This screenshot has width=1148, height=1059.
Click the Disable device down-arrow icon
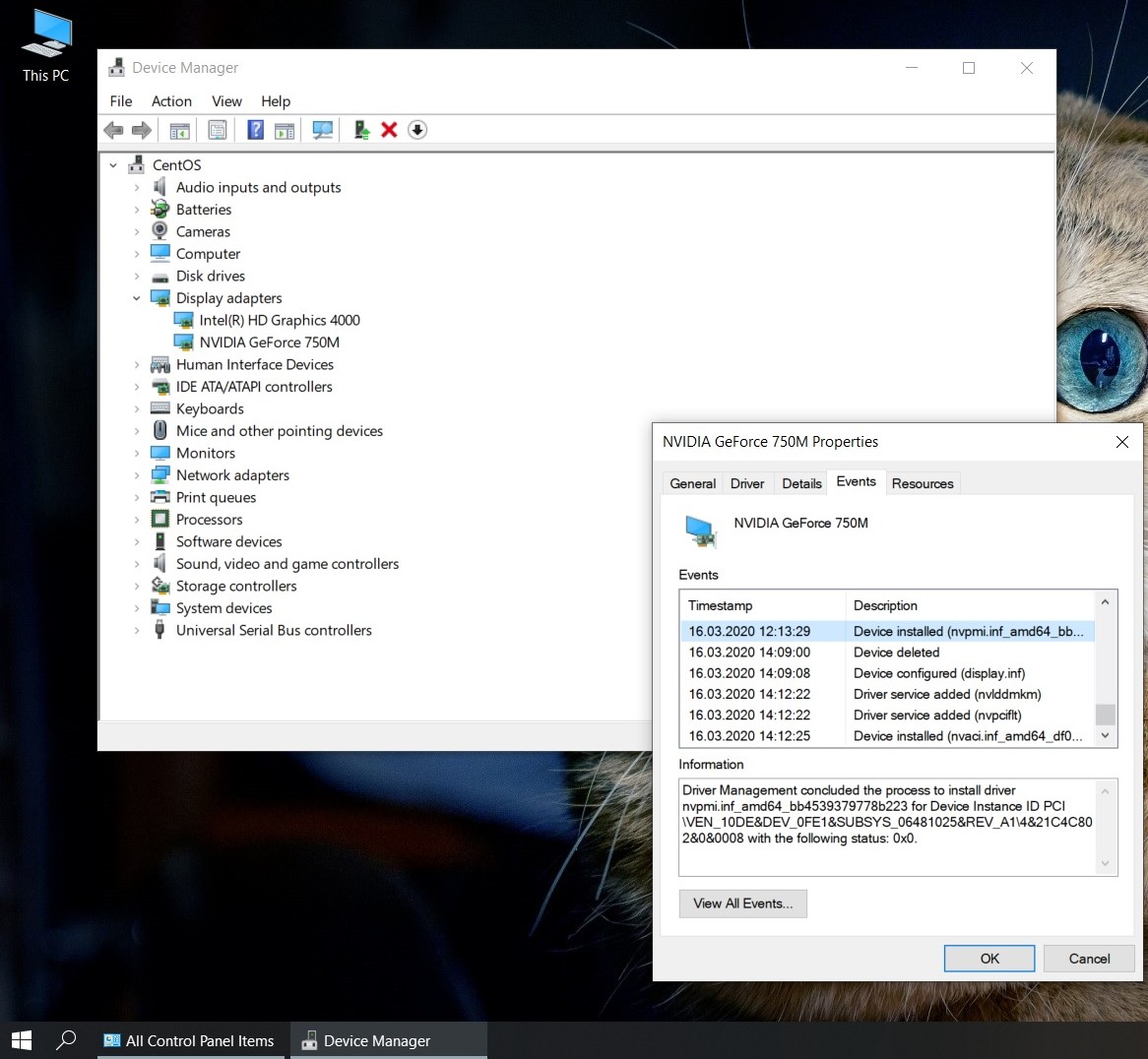click(x=417, y=130)
